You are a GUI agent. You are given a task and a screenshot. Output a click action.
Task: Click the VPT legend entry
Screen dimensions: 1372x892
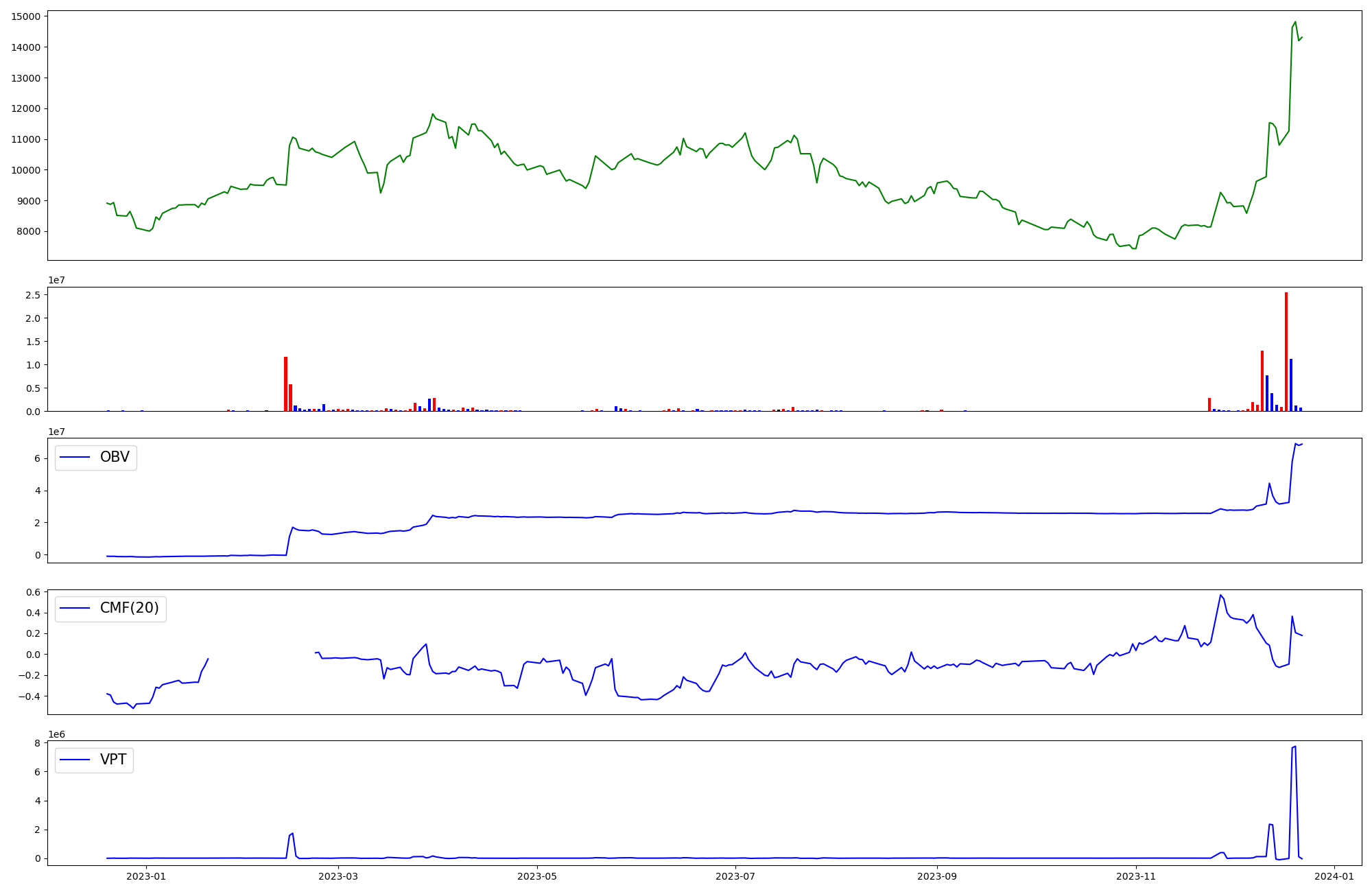pos(113,760)
